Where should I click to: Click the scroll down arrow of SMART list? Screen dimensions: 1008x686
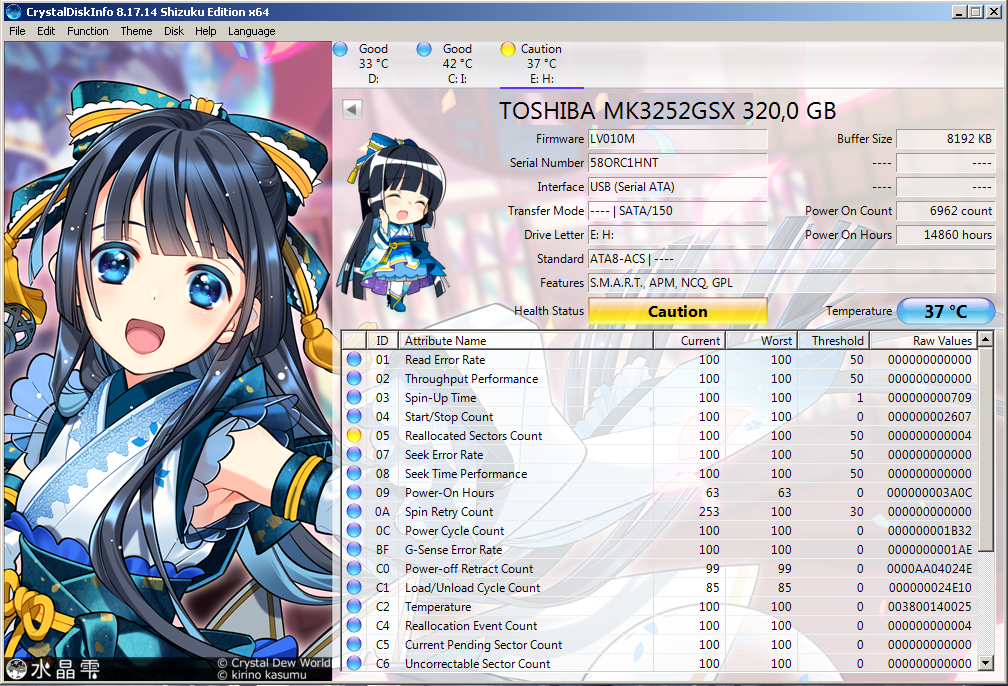pos(986,663)
